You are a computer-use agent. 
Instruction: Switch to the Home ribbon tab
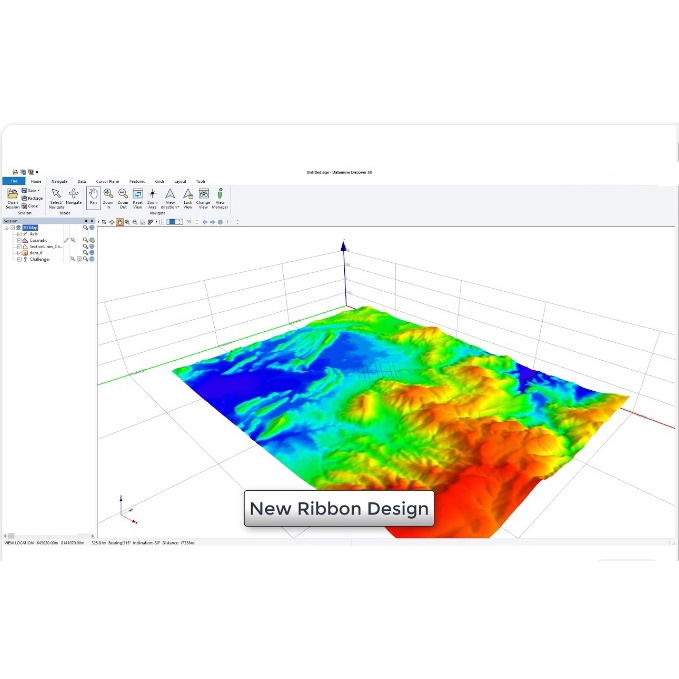(x=36, y=181)
